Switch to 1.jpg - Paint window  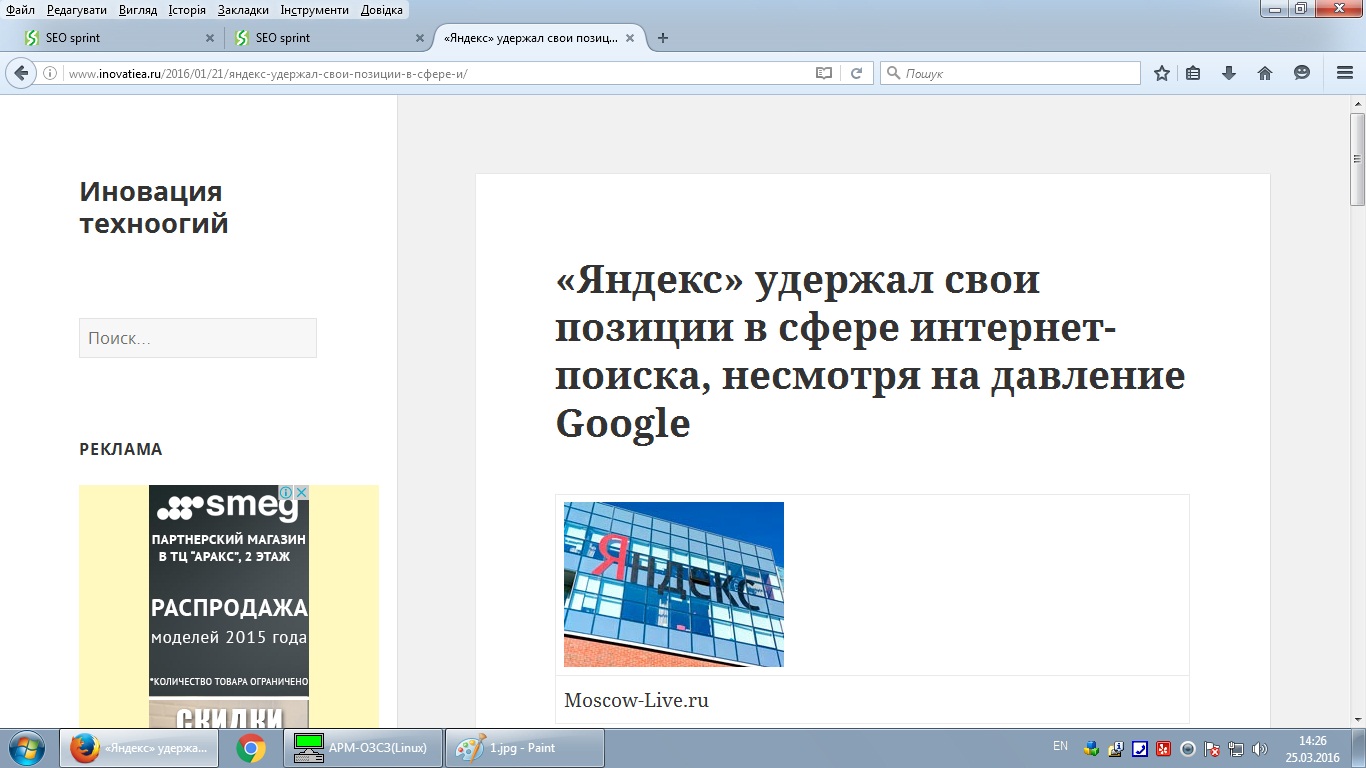525,748
